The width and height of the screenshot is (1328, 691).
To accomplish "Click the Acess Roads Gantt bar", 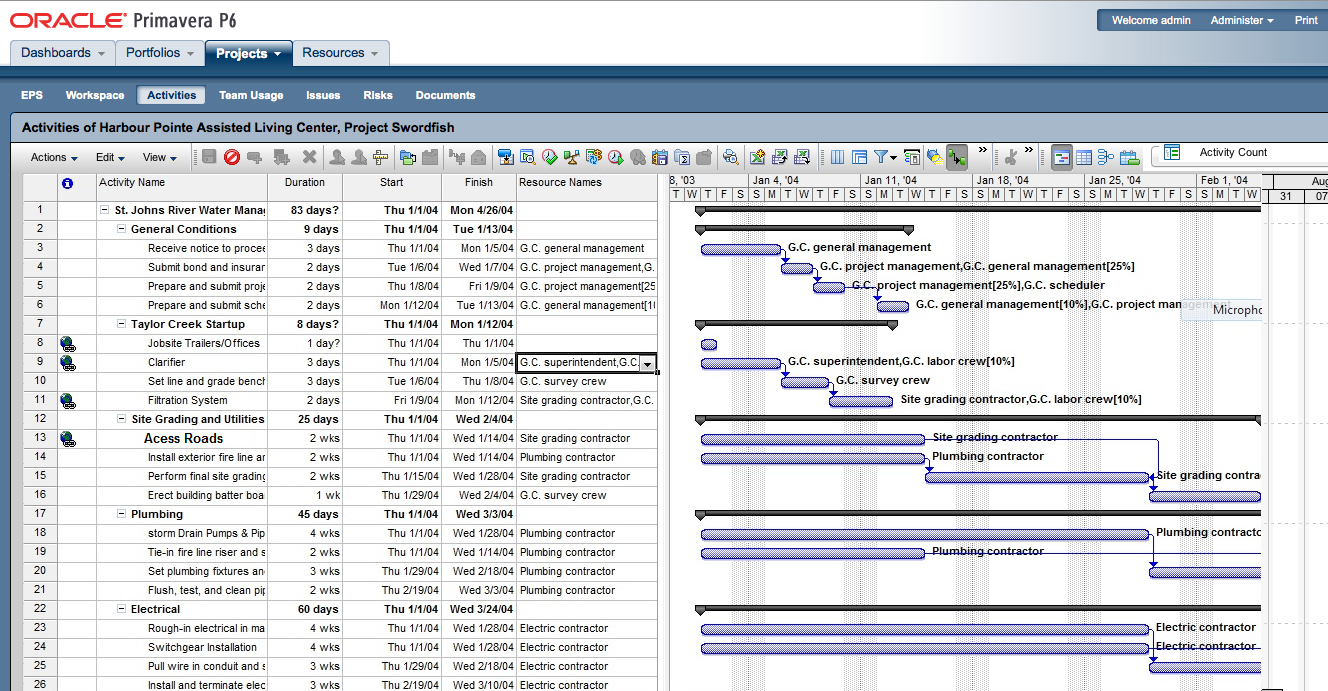I will tap(812, 439).
